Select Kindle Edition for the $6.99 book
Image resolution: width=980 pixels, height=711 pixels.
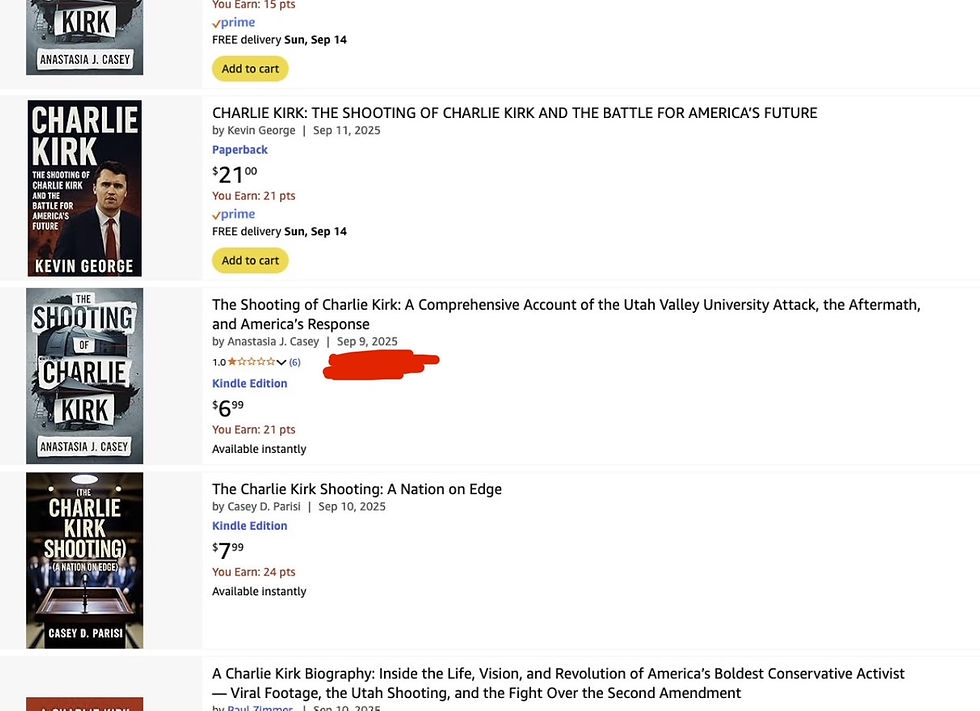(250, 384)
